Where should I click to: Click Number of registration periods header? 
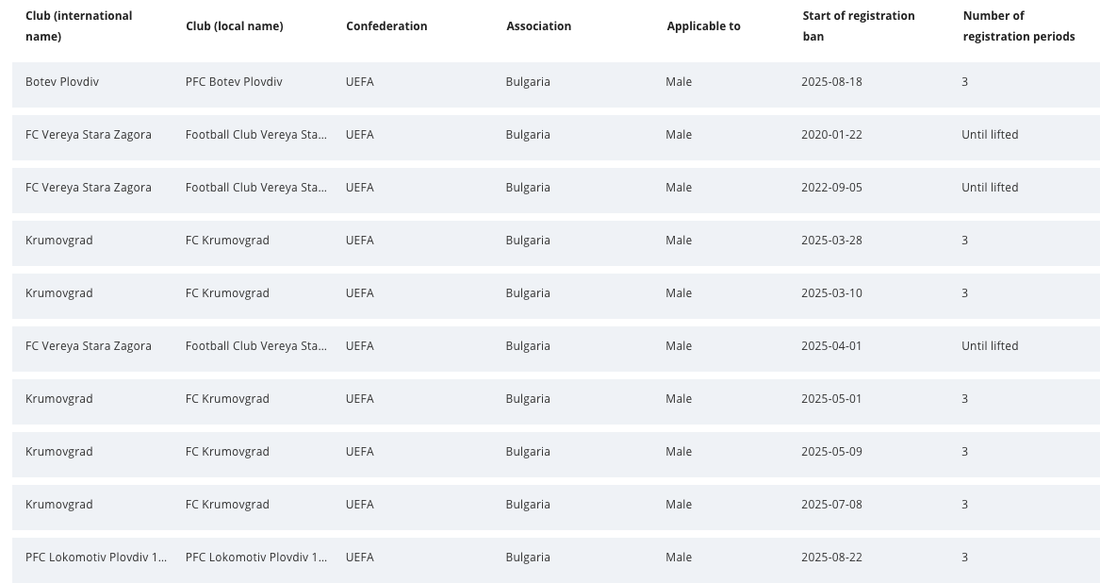1018,26
